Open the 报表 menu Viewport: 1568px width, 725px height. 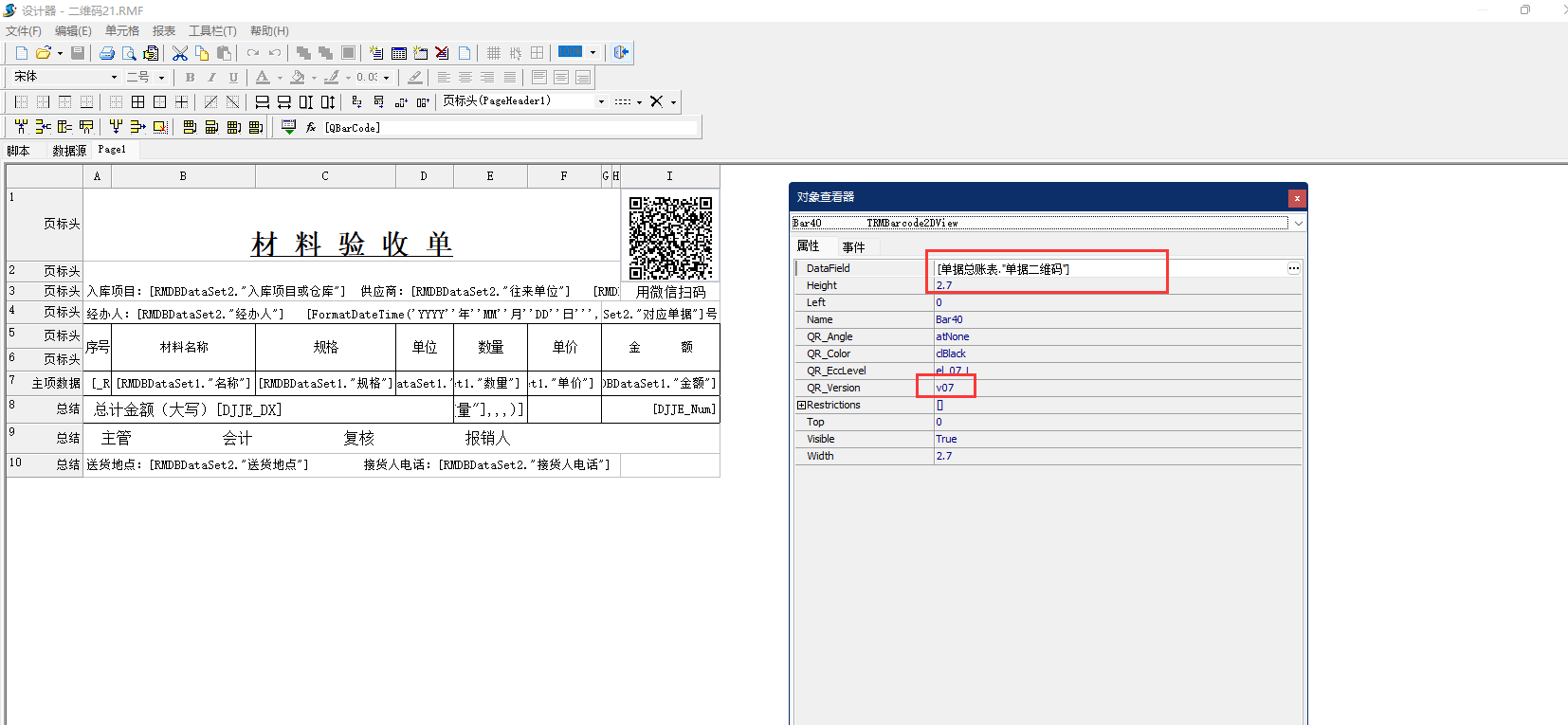(x=164, y=31)
